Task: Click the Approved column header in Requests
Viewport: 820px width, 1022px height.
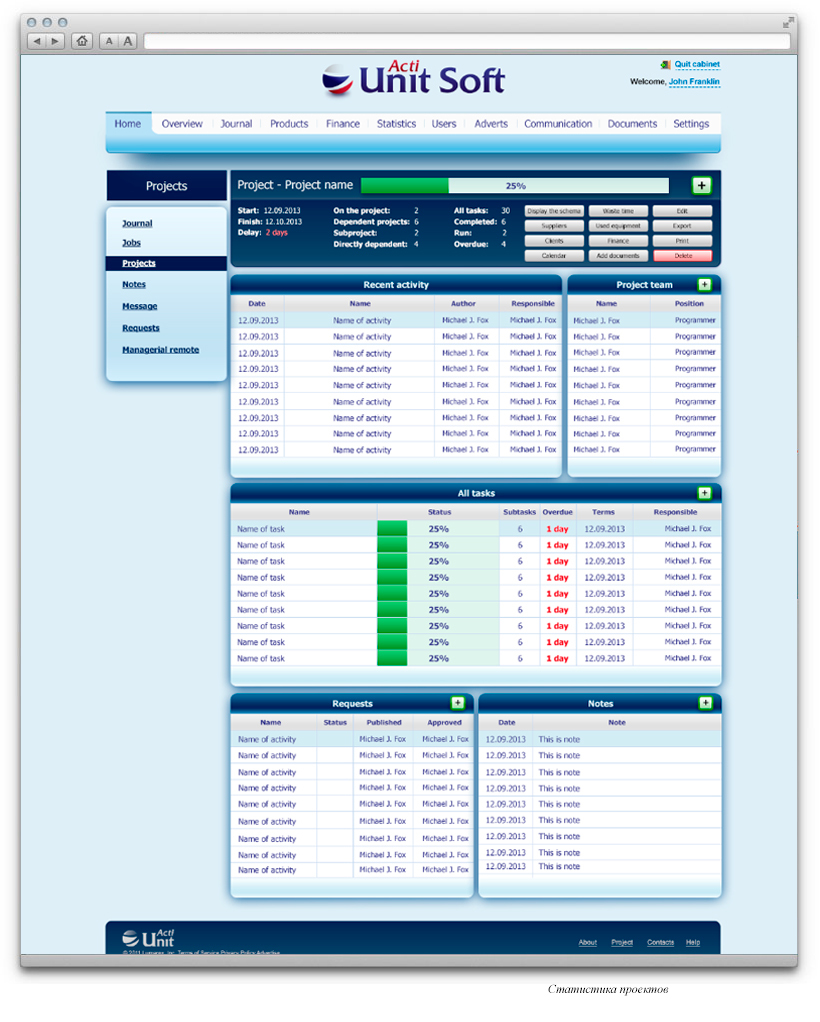Action: tap(445, 722)
